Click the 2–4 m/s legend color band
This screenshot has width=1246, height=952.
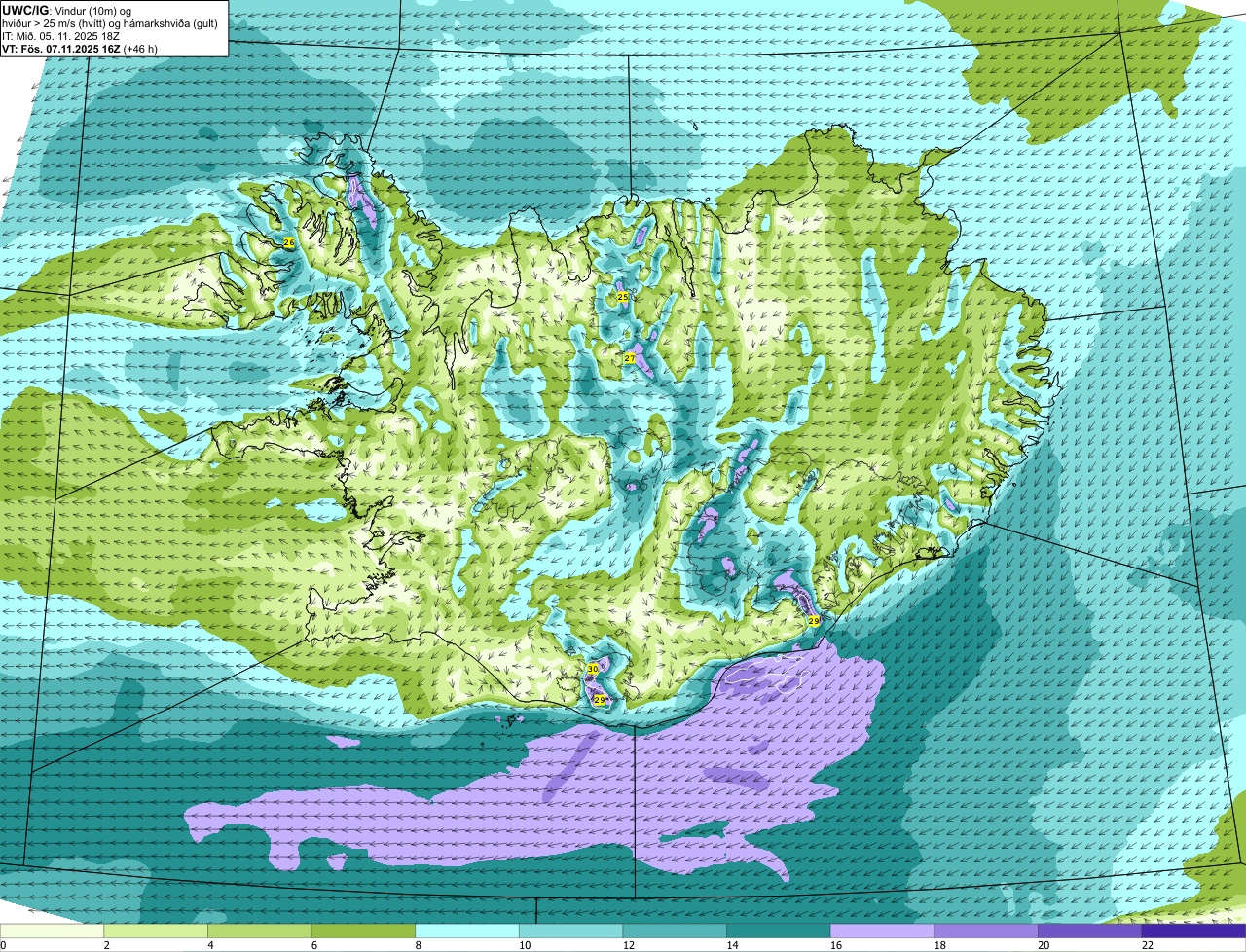156,931
